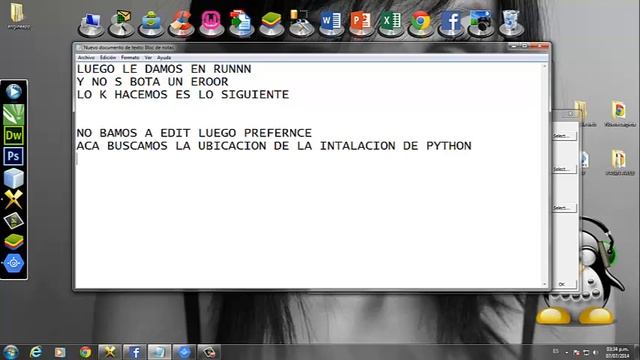The height and width of the screenshot is (360, 640).
Task: Switch to the Facebook app in the taskbar
Action: pos(134,352)
